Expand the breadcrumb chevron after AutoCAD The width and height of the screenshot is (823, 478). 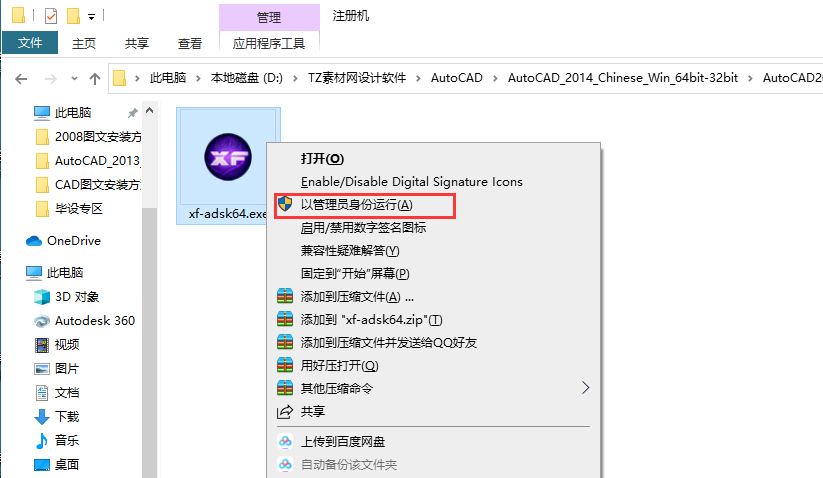click(495, 78)
